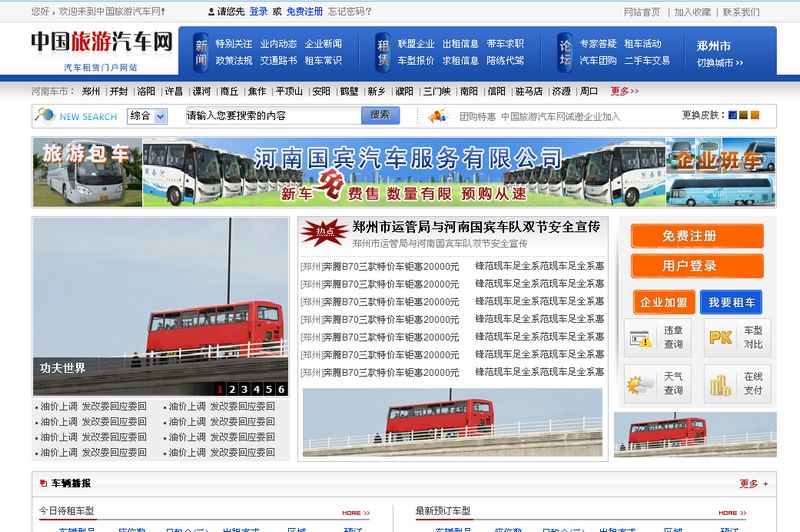This screenshot has height=532, width=800.
Task: Go to 企业新闻 menu item
Action: coord(323,44)
